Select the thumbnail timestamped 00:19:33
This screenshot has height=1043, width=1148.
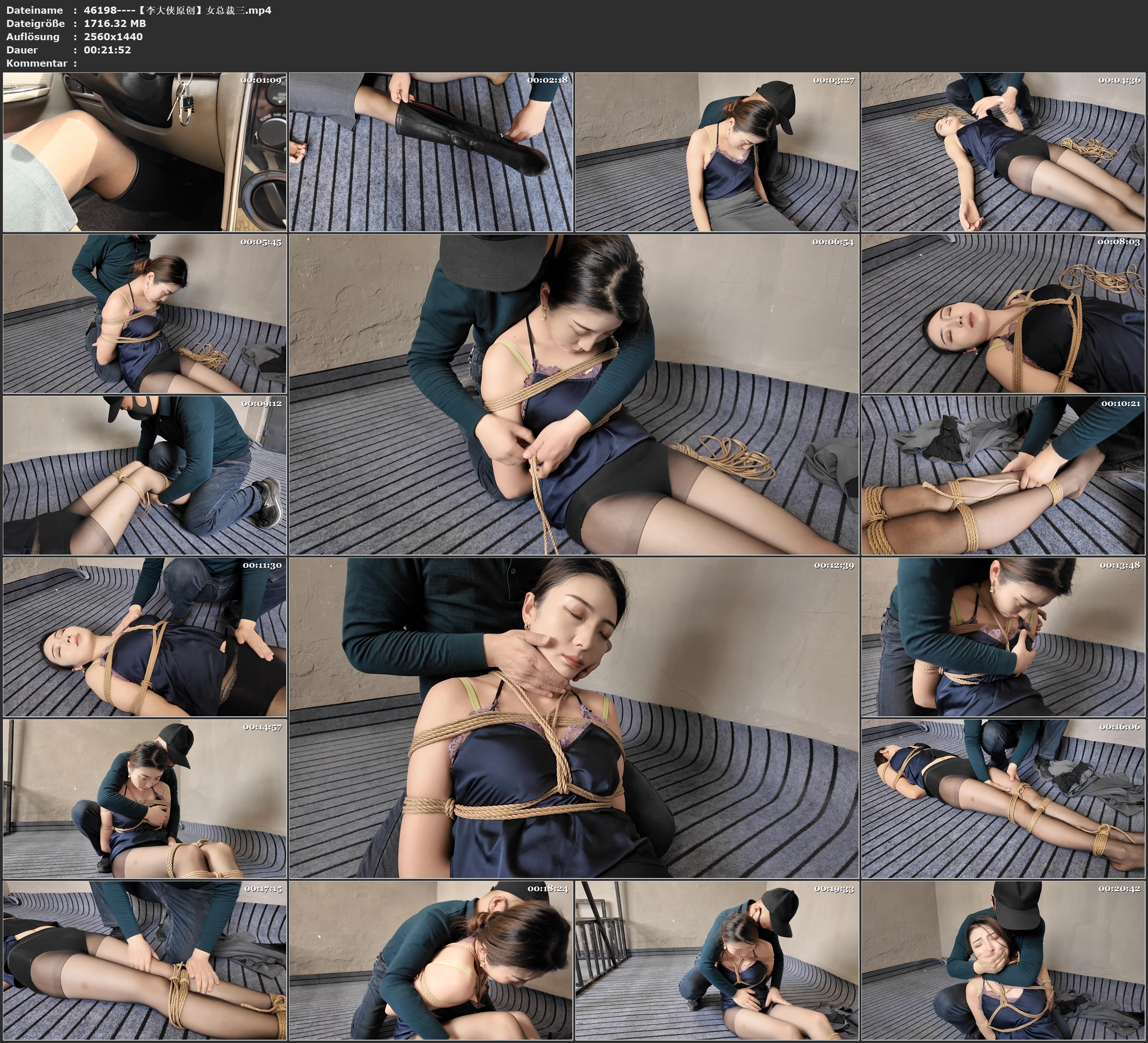click(x=717, y=960)
